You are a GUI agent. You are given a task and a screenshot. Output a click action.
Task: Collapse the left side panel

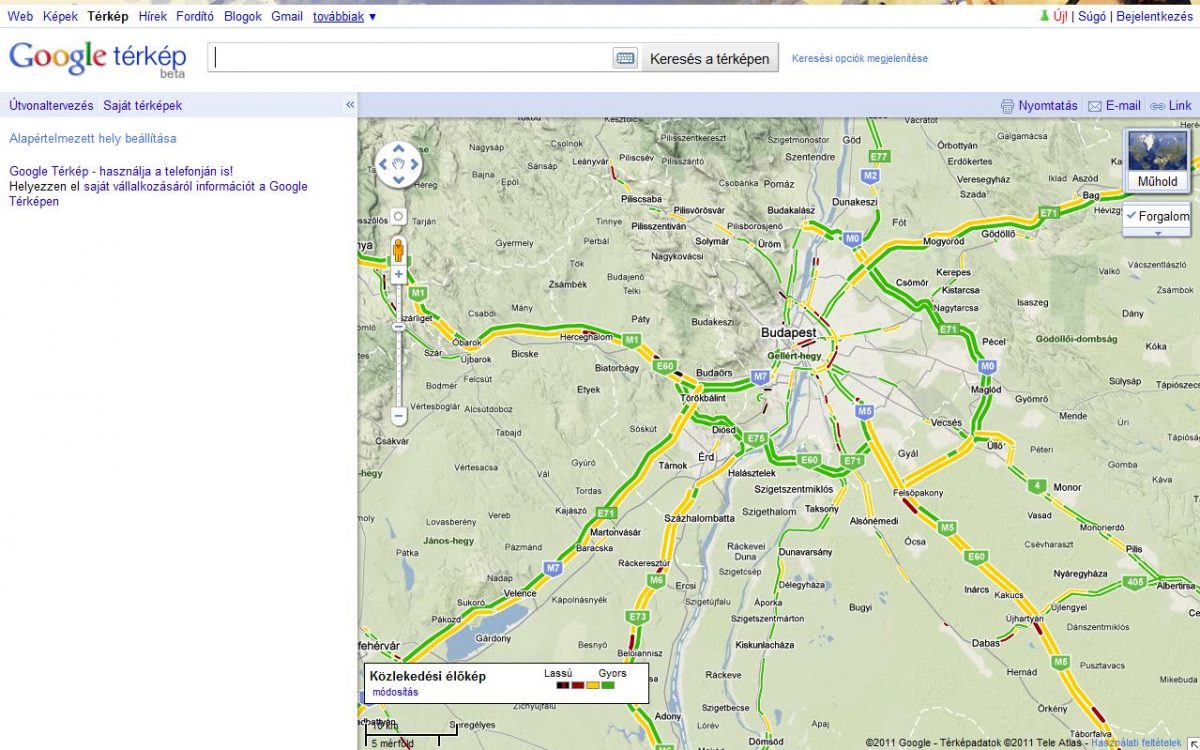click(x=350, y=105)
